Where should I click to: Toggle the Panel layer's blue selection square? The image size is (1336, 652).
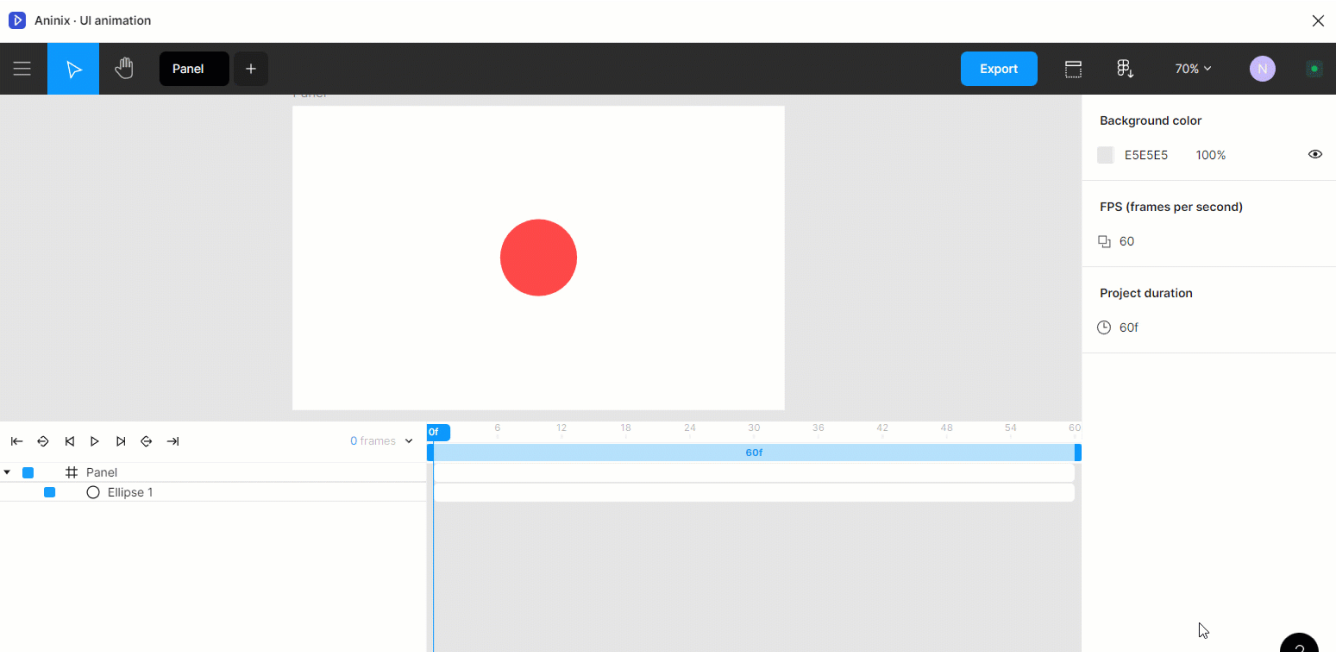pyautogui.click(x=27, y=471)
